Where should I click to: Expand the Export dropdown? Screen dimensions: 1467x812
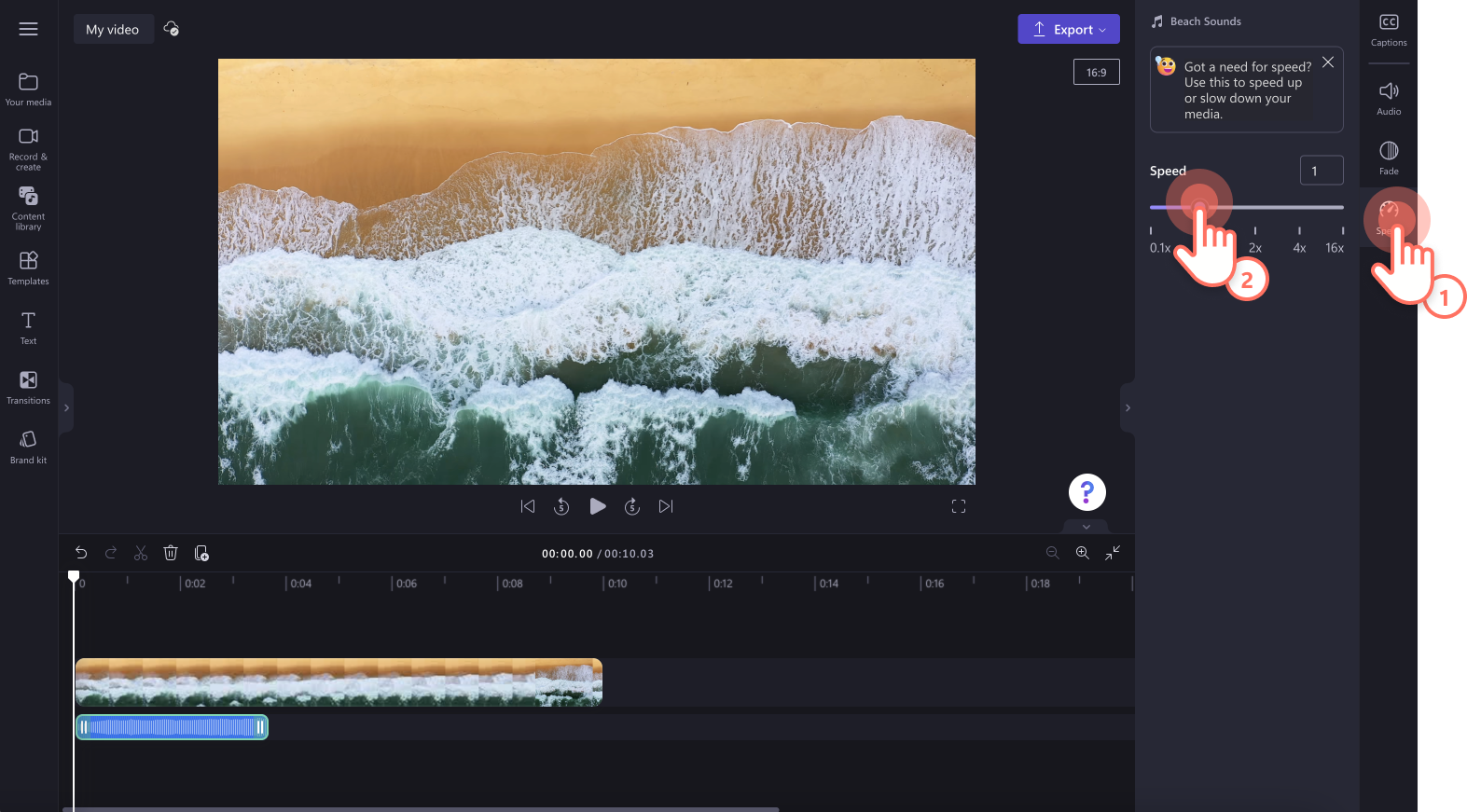(1069, 29)
